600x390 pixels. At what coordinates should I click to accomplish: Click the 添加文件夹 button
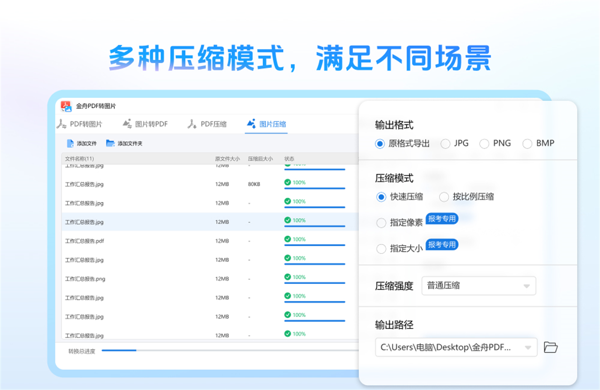(124, 144)
